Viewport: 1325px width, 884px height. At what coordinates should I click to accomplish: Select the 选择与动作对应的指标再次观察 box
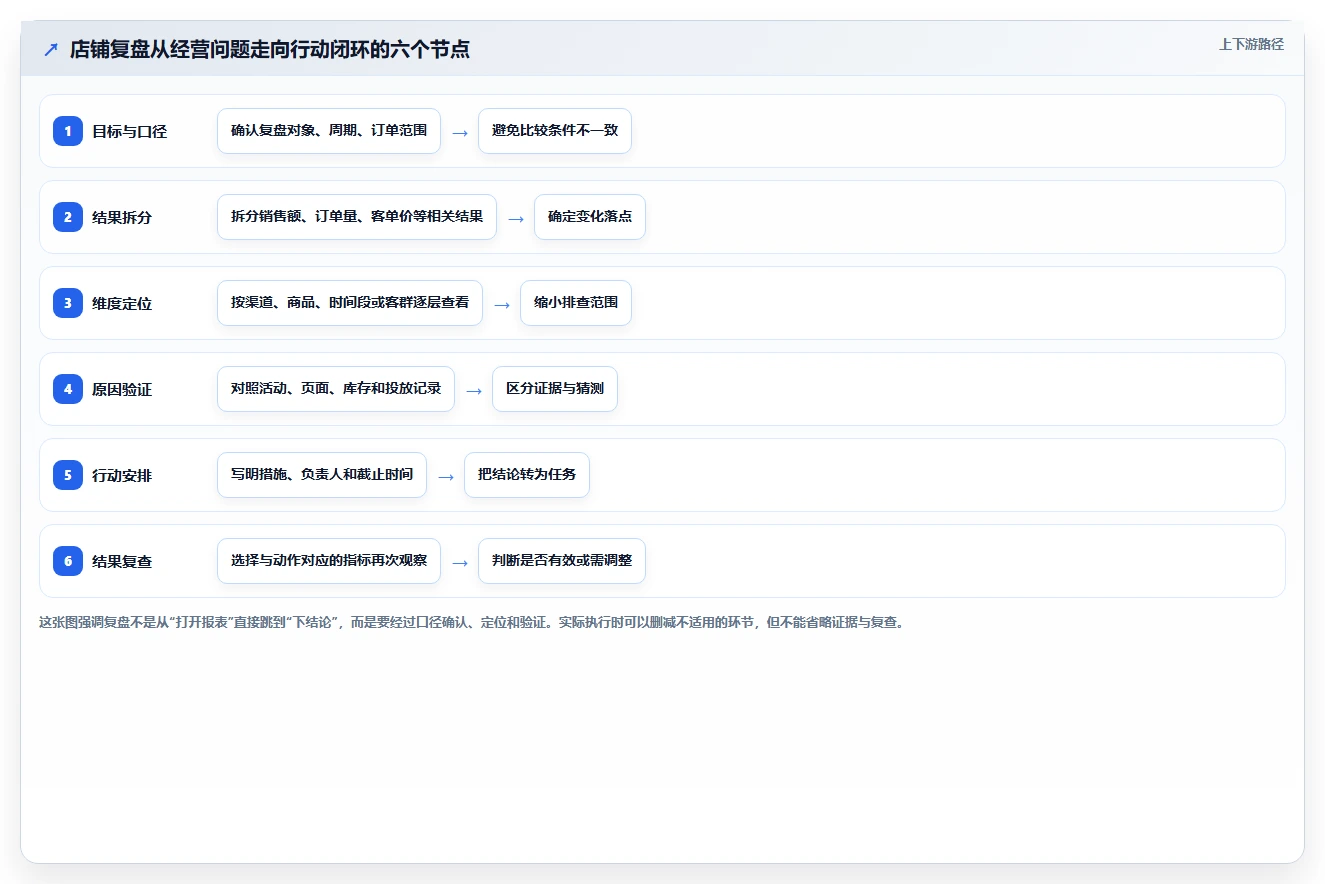[x=329, y=561]
